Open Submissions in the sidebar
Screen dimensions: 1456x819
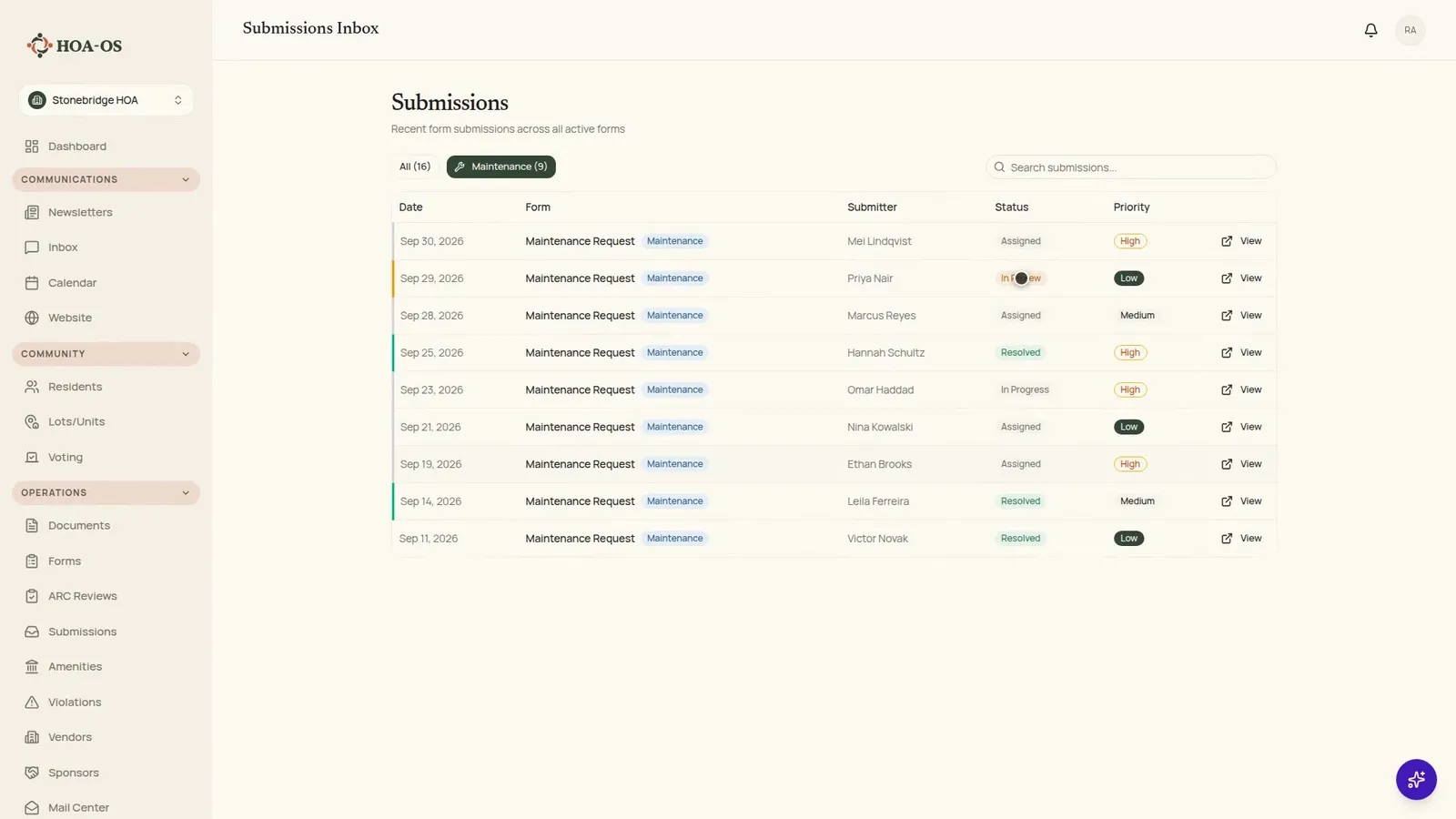106,632
